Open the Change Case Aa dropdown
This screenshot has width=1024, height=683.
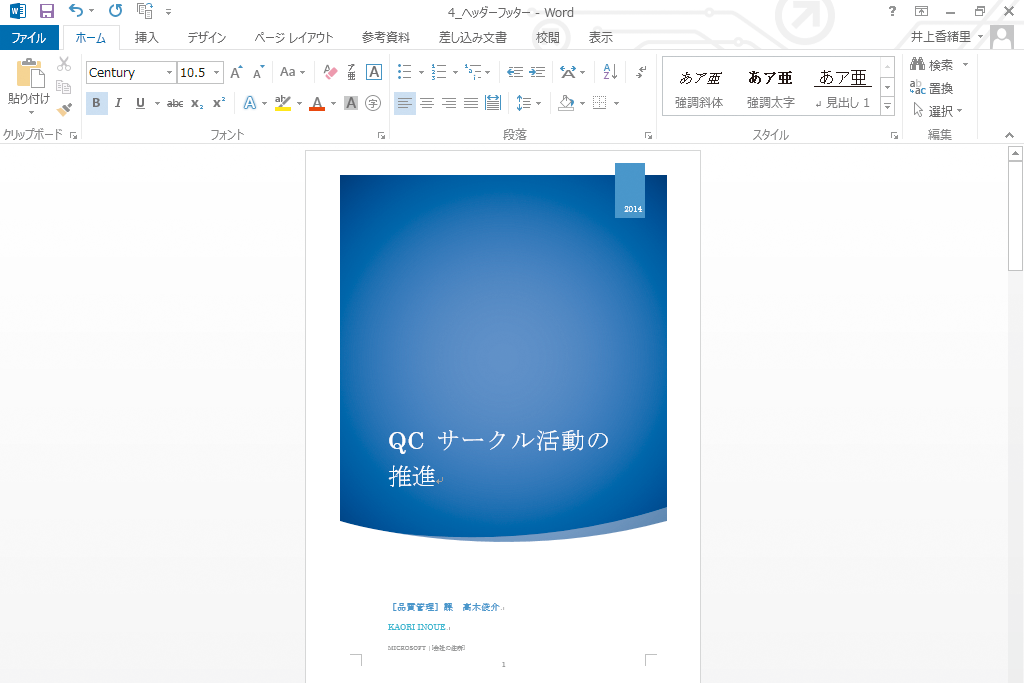click(292, 72)
